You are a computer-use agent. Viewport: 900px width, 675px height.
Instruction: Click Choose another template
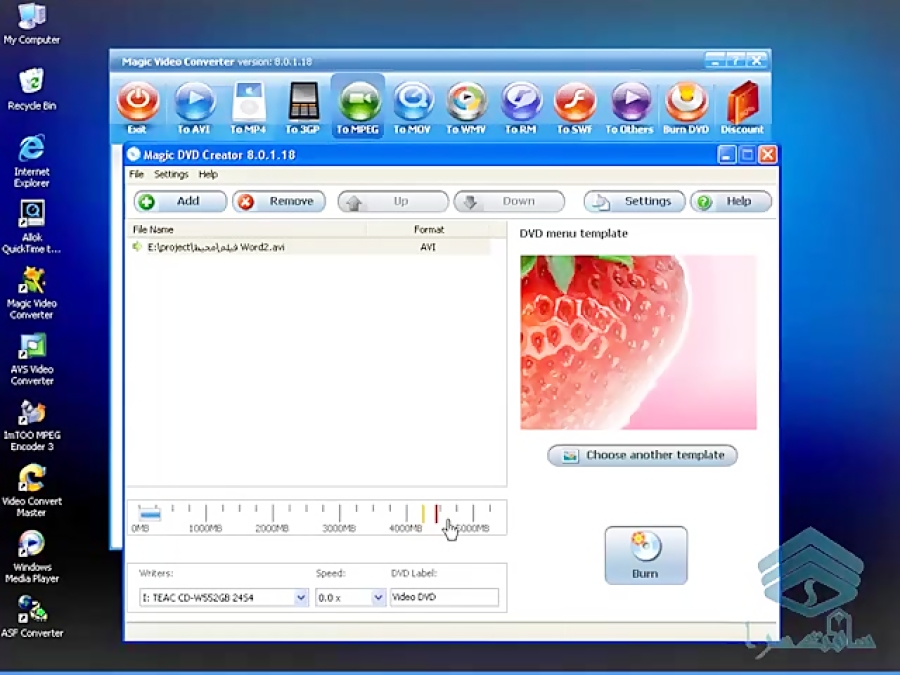coord(642,455)
